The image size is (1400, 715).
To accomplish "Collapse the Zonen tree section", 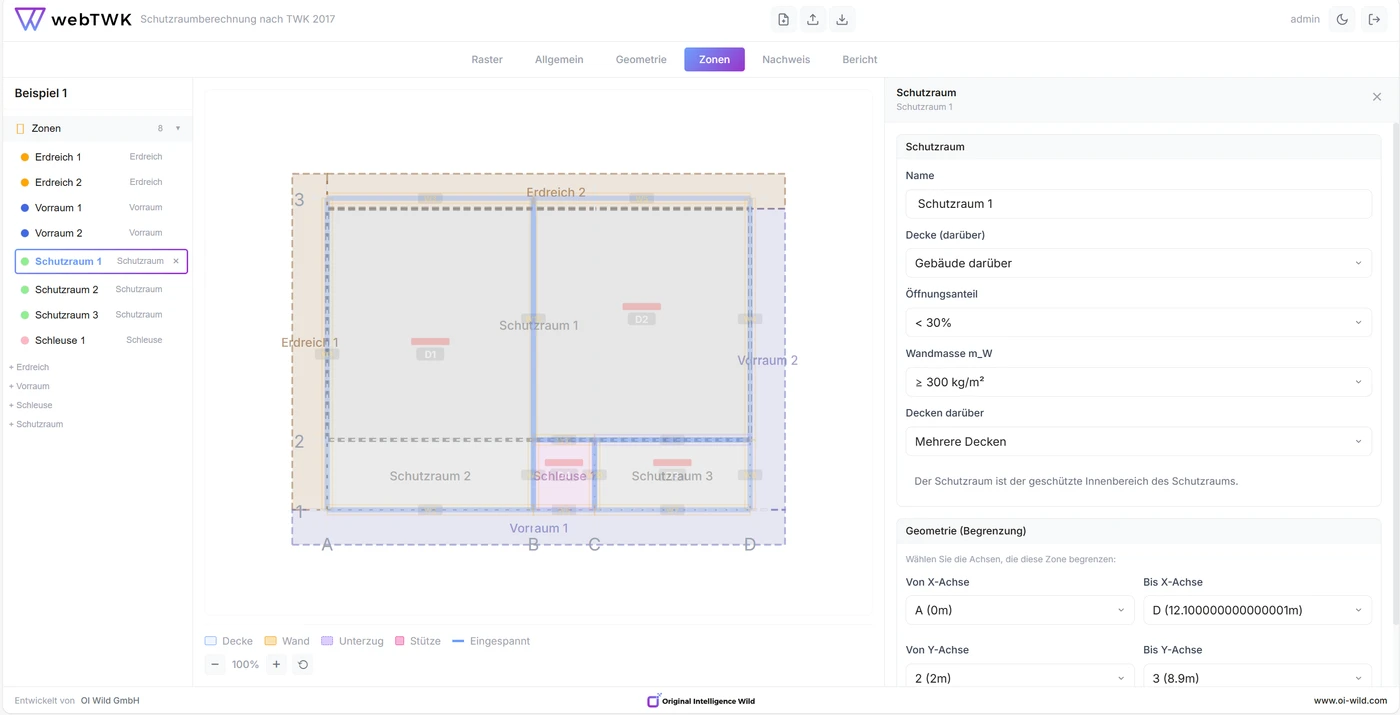I will (x=178, y=128).
